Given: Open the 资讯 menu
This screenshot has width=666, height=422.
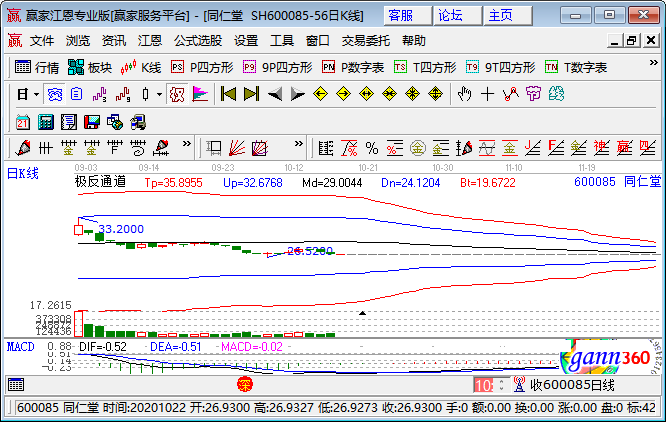Looking at the screenshot, I should pyautogui.click(x=114, y=41).
